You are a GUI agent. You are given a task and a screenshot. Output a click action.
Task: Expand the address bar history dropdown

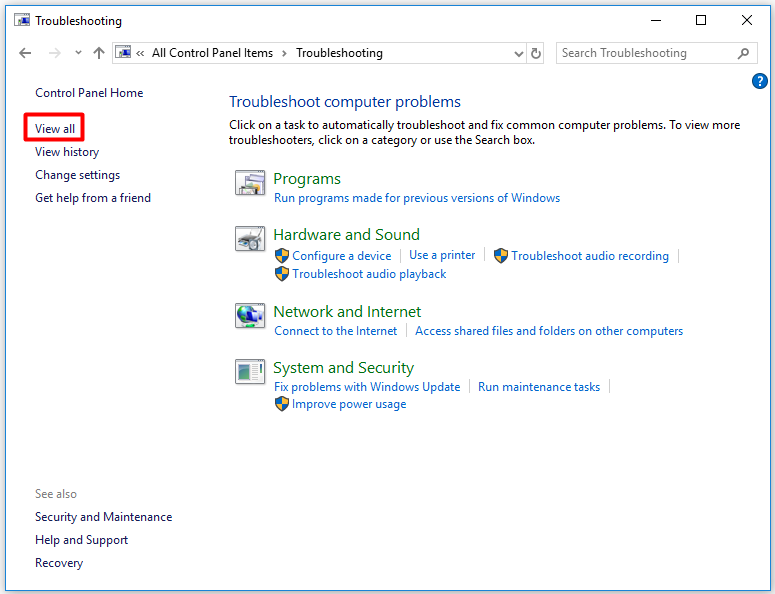[518, 53]
